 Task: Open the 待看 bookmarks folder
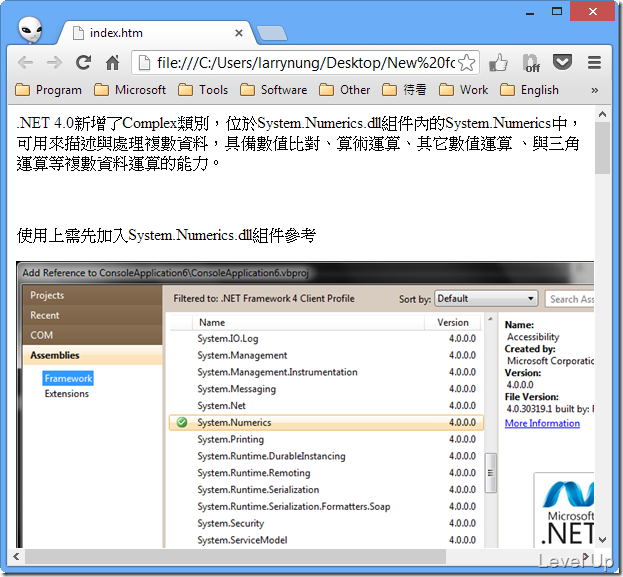404,90
